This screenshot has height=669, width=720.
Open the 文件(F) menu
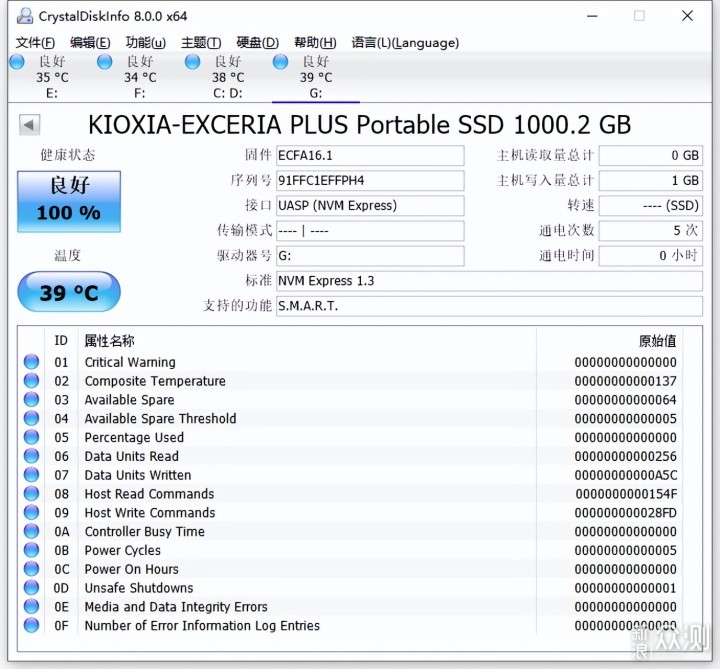(35, 43)
